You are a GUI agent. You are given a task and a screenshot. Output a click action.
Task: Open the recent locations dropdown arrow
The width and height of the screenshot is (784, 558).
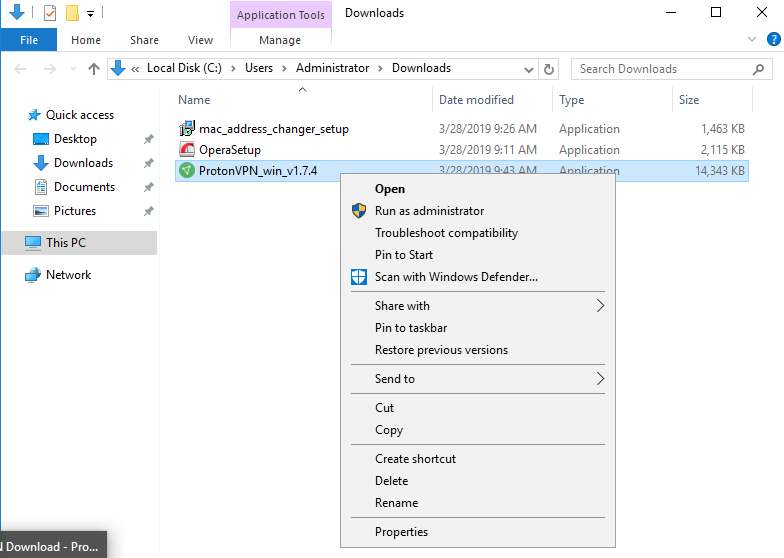74,69
